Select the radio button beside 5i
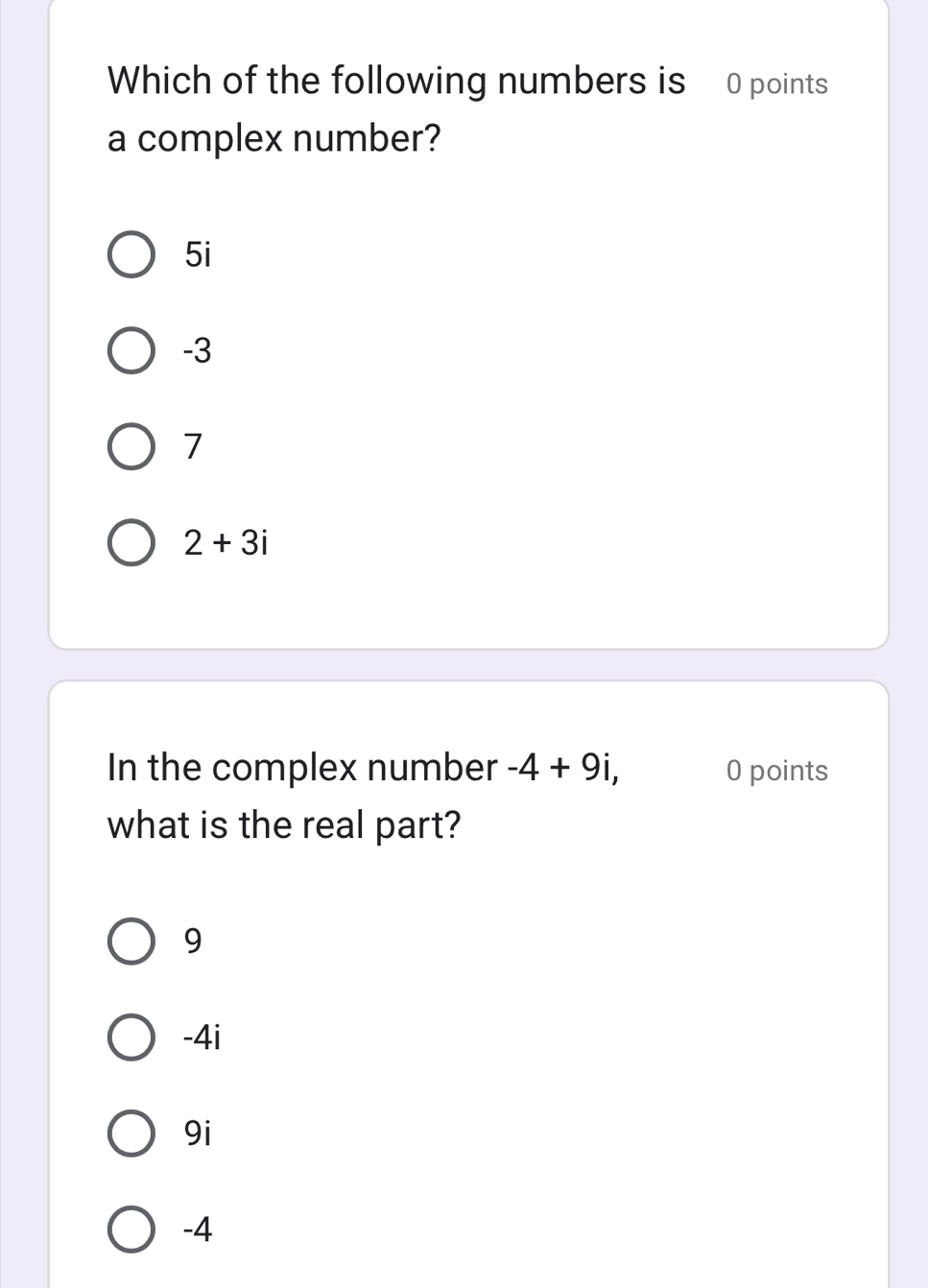 point(131,254)
